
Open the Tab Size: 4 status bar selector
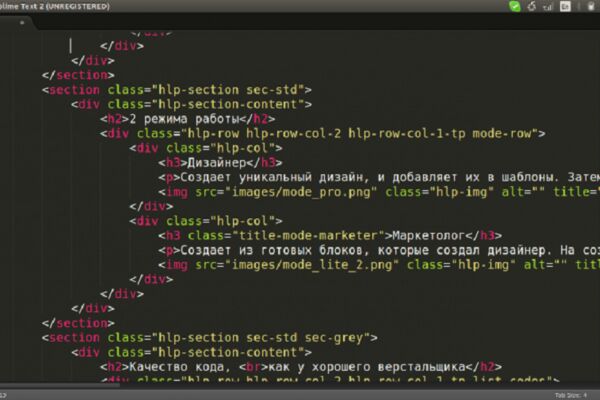[571, 395]
